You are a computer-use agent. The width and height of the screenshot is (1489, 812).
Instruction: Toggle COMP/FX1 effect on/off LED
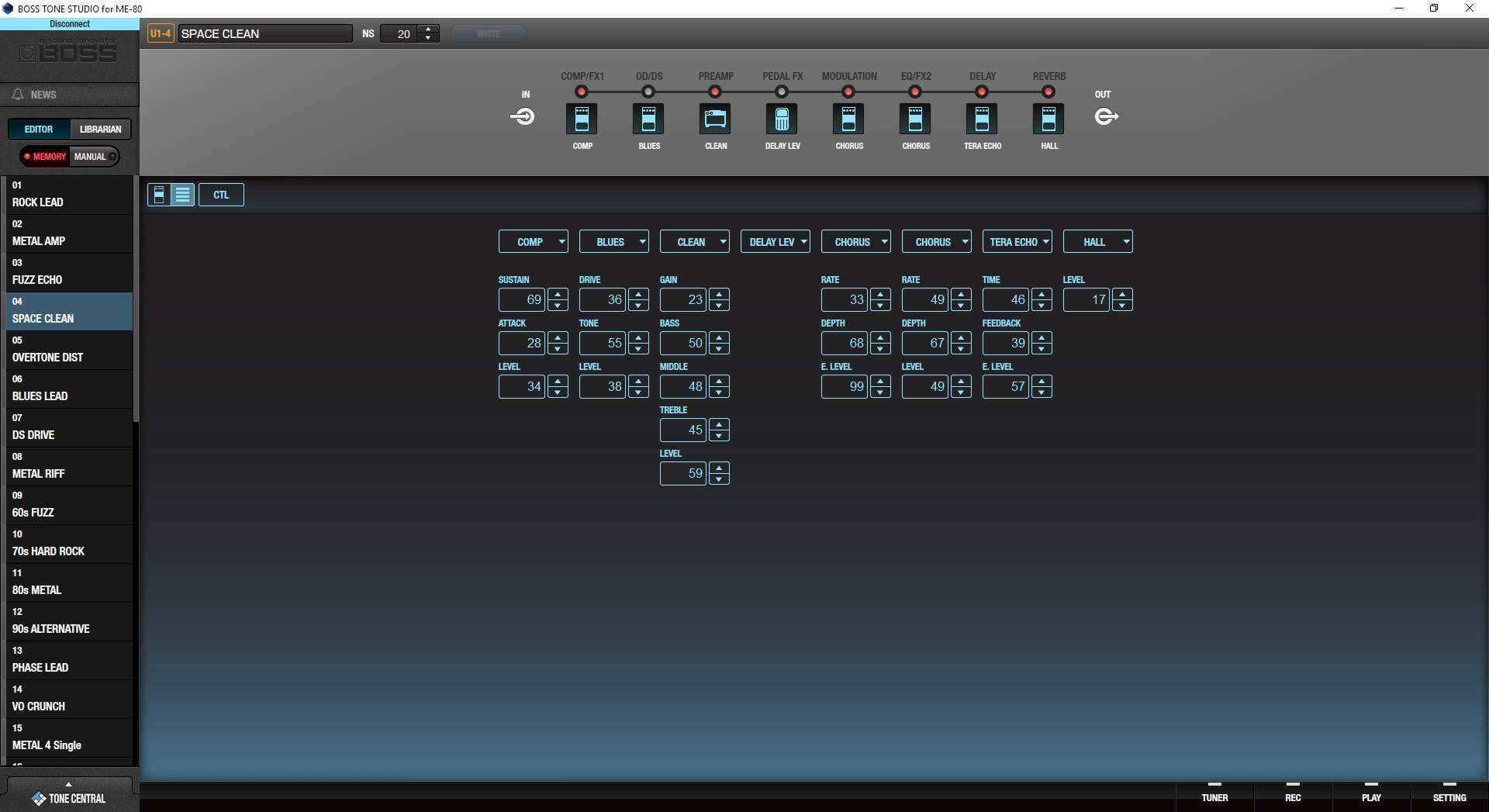[x=582, y=92]
